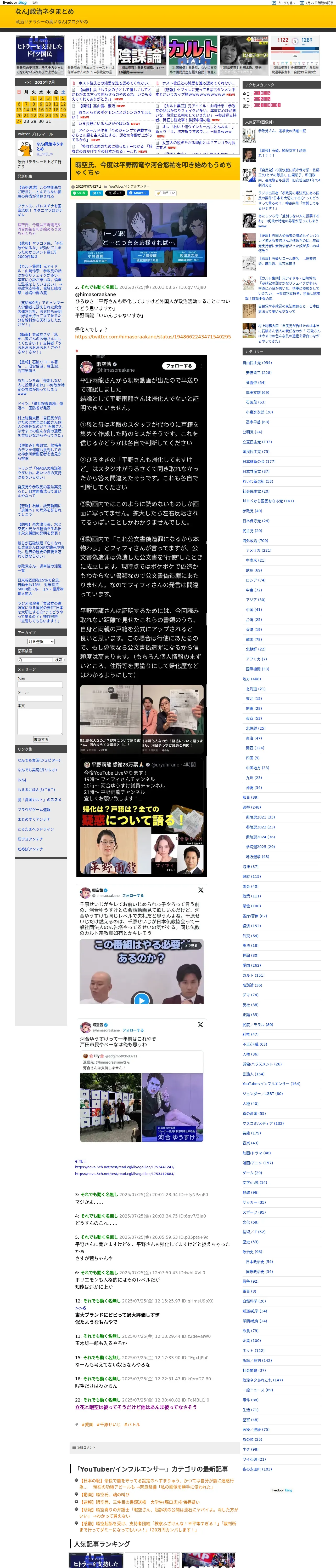Click X logo on the 河合ゆうすけ tweet

[201, 1025]
